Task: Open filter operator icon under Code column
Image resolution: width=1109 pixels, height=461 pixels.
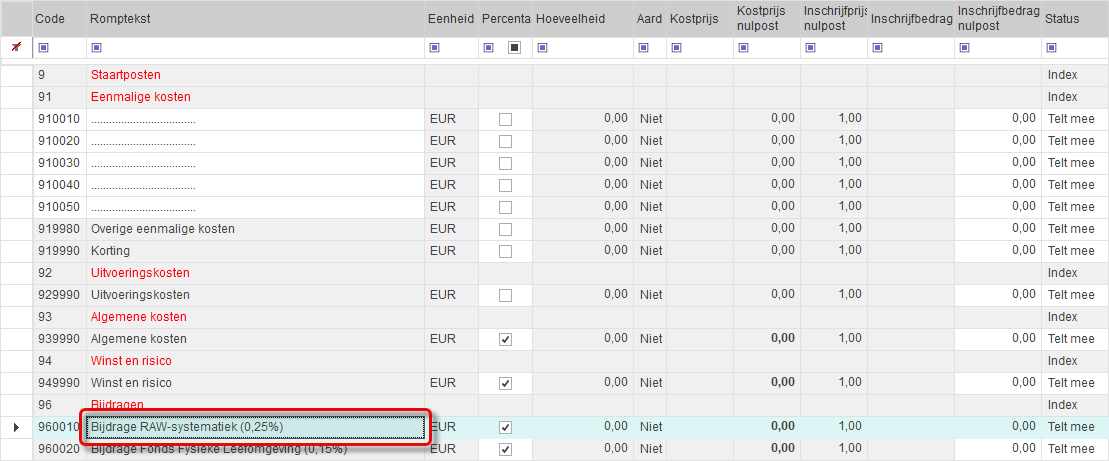Action: 42,47
